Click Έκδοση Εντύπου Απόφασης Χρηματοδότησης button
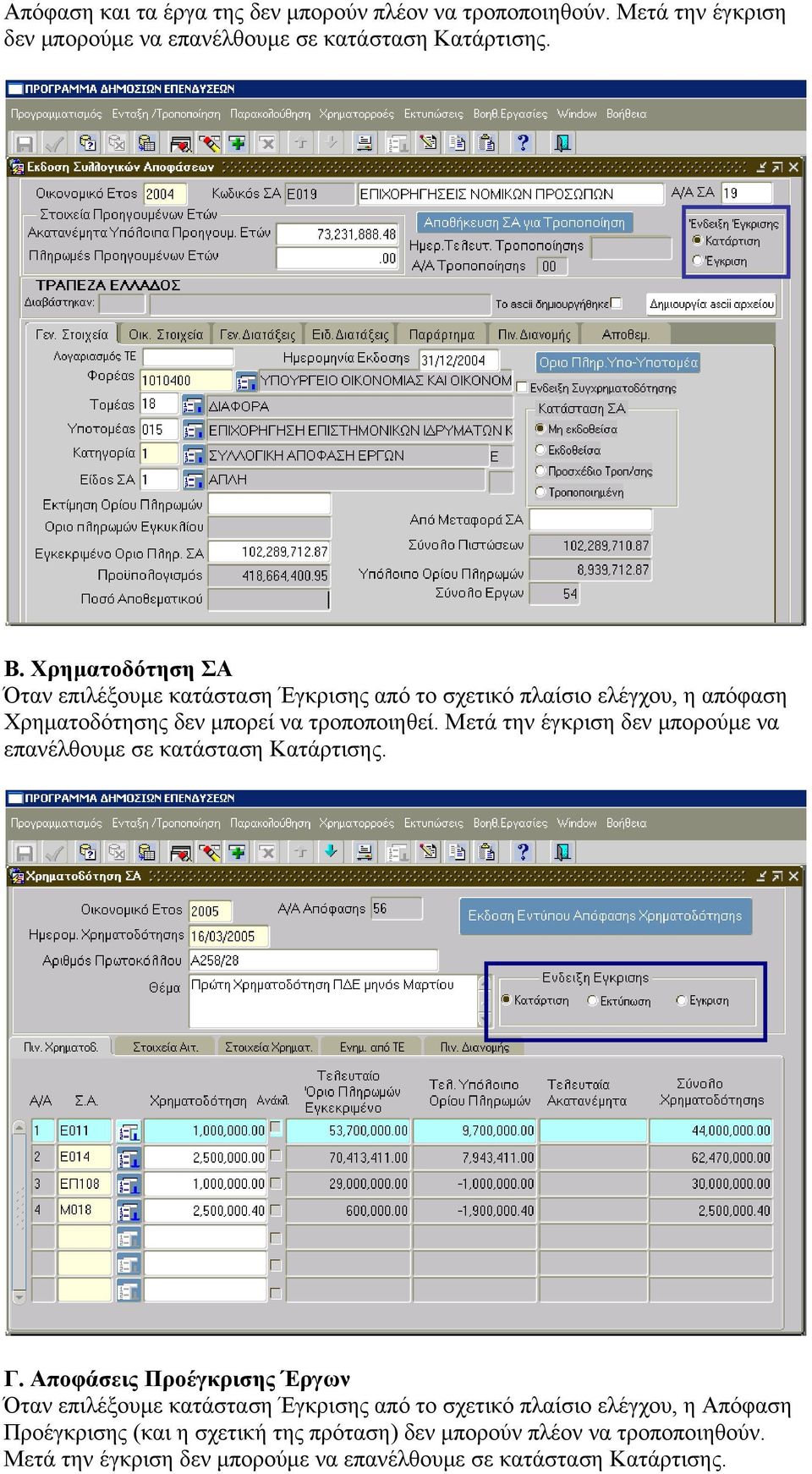The image size is (812, 1474). coord(606,916)
